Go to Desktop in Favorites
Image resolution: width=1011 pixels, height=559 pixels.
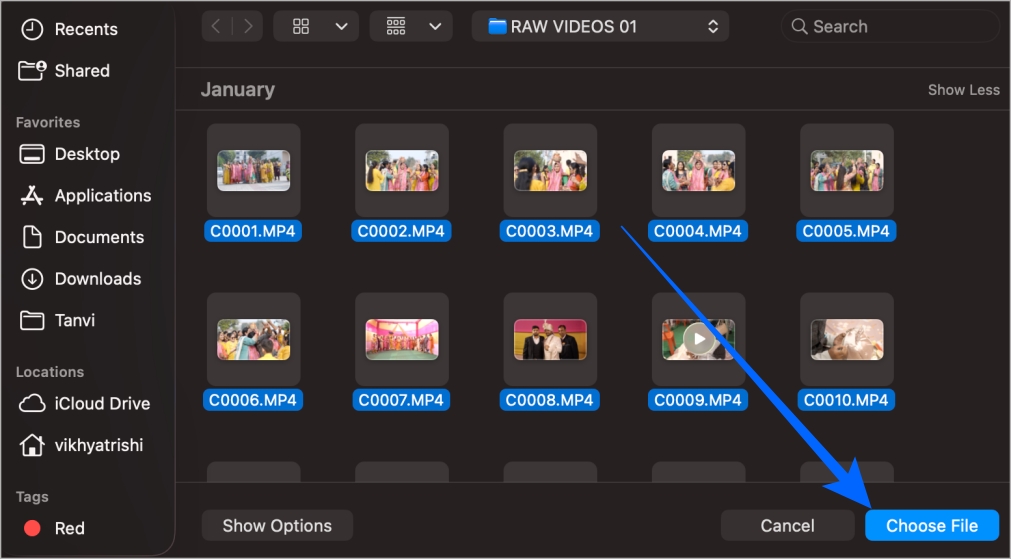(70, 154)
